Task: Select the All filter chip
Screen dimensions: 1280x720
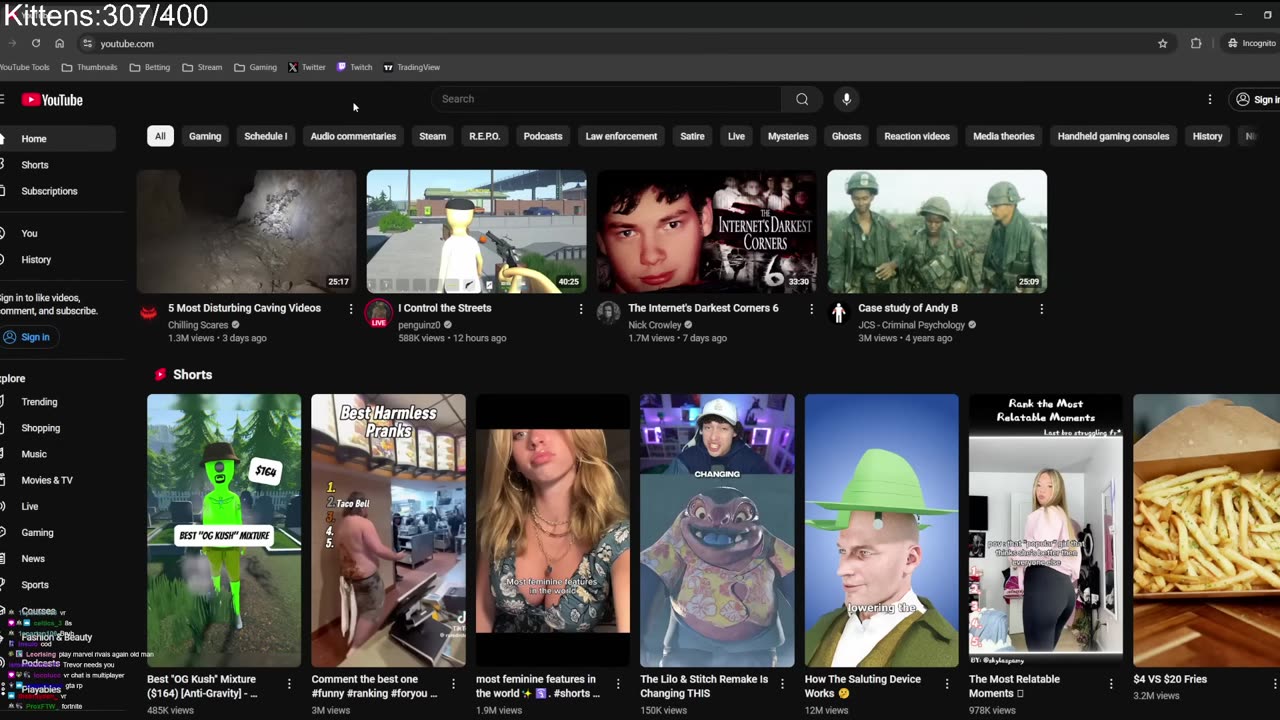Action: (x=160, y=136)
